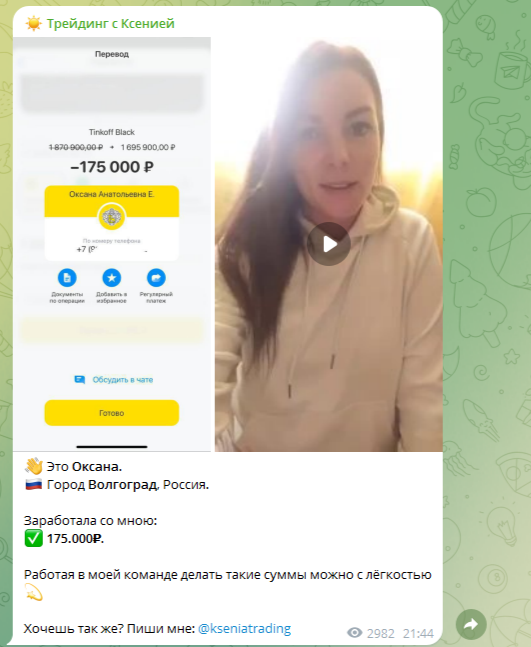Click Обсудить в чате link
Image resolution: width=531 pixels, height=647 pixels.
pyautogui.click(x=123, y=380)
